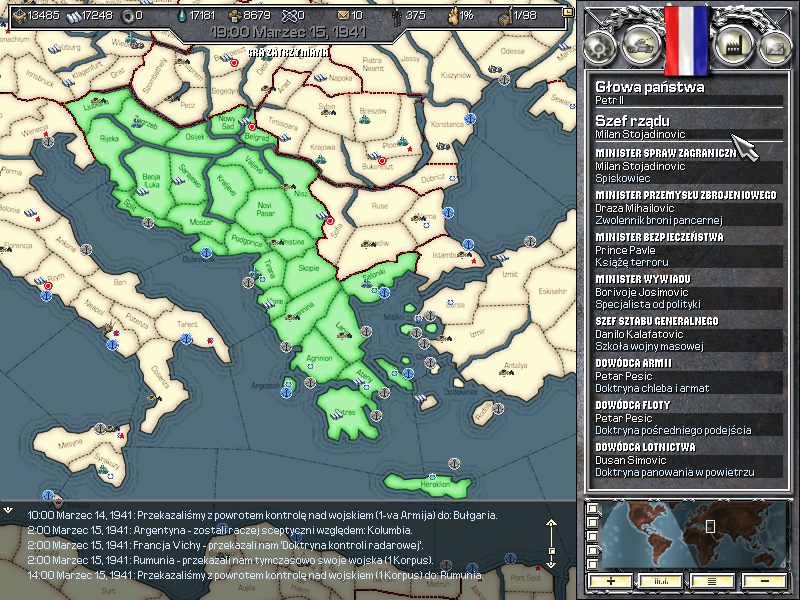Screen dimensions: 800x600
Task: Click the energy resource icon showing 13485
Action: pos(19,16)
